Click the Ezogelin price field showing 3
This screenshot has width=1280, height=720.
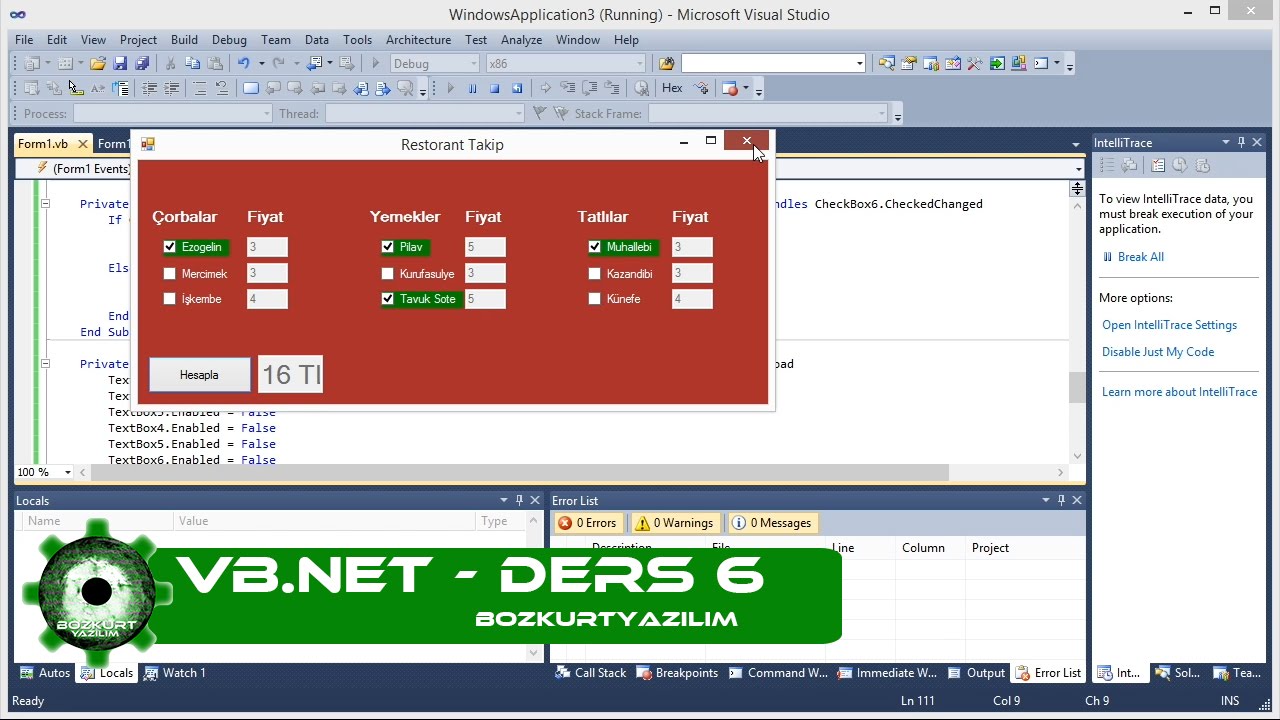pos(267,247)
